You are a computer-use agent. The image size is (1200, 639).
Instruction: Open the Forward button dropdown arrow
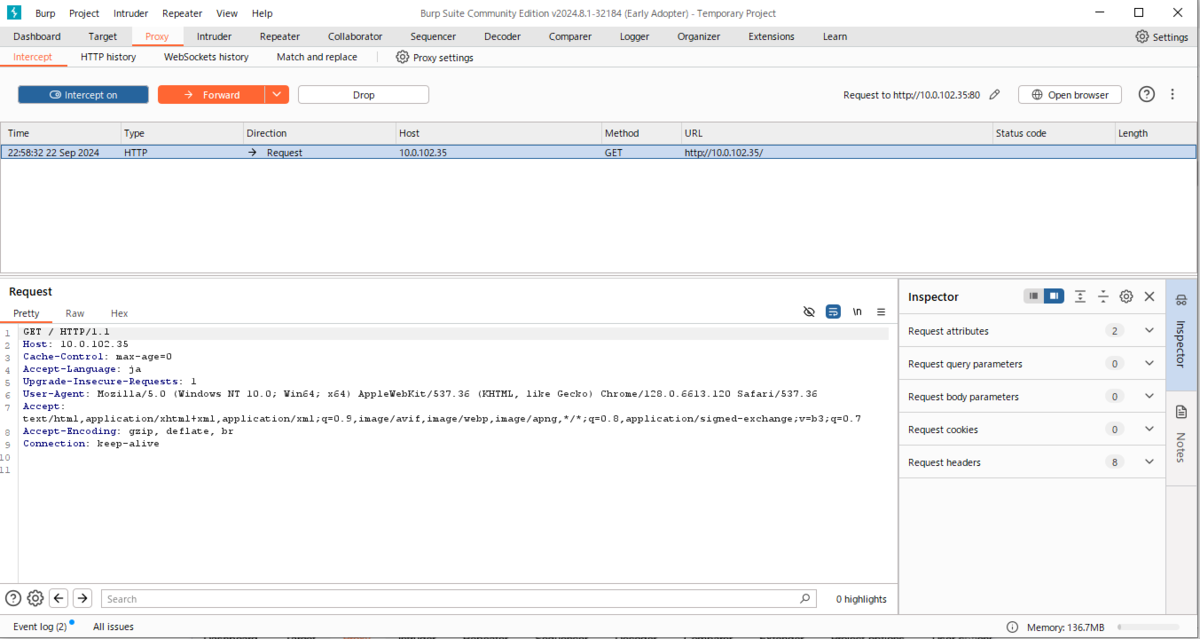[277, 95]
